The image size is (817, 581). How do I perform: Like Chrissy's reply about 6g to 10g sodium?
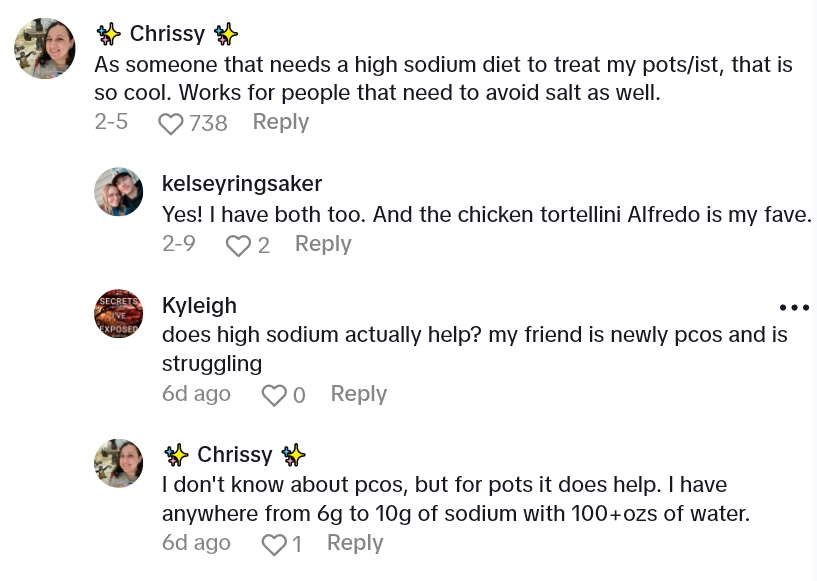273,545
